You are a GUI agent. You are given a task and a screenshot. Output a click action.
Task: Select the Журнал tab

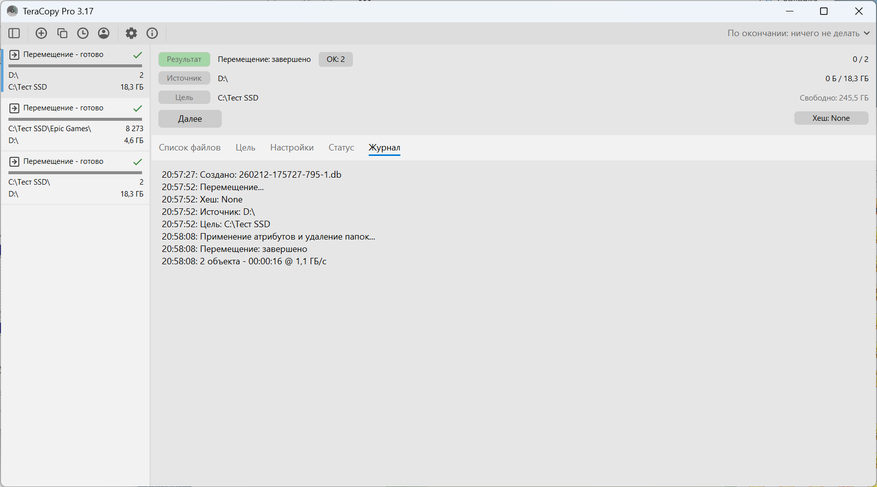click(384, 148)
